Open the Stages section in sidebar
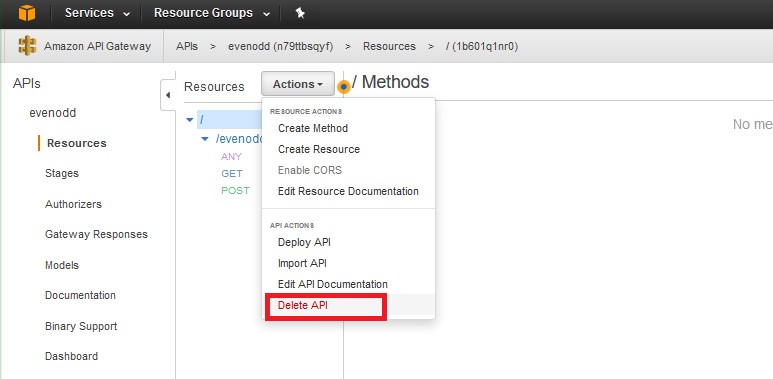The image size is (773, 379). [x=62, y=173]
